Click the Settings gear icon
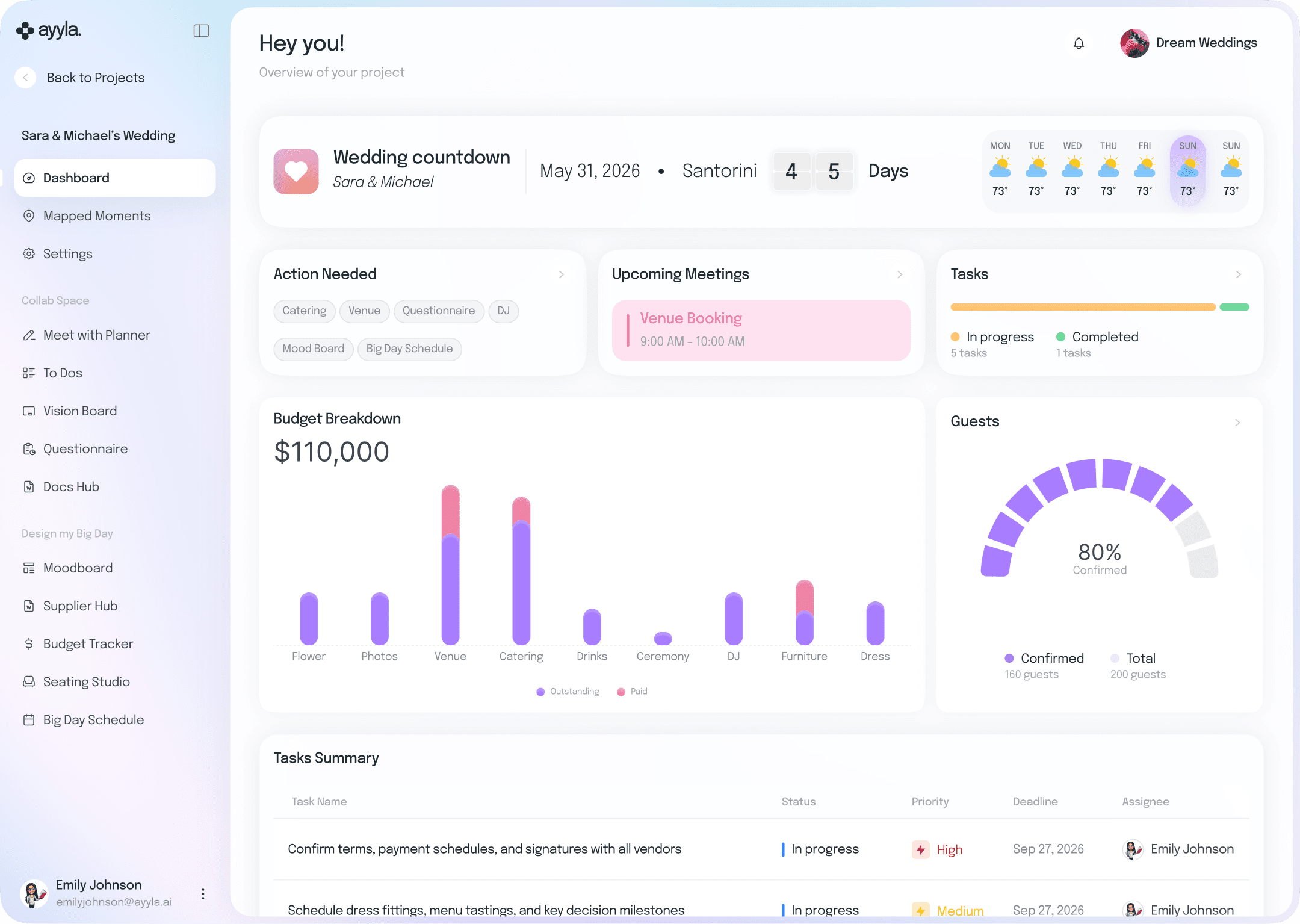 [29, 253]
